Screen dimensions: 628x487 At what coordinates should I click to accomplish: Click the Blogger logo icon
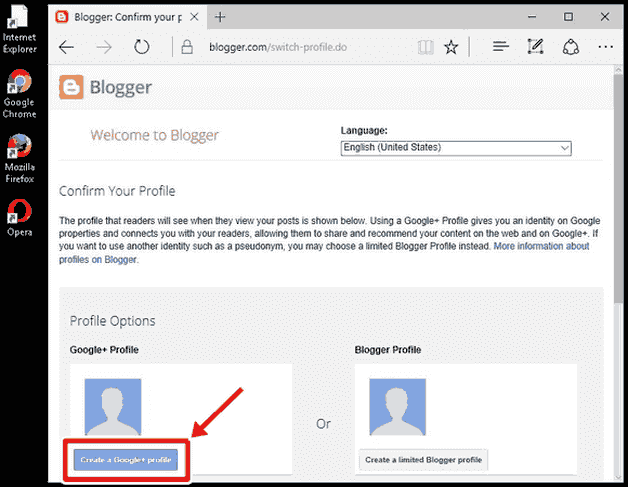71,87
